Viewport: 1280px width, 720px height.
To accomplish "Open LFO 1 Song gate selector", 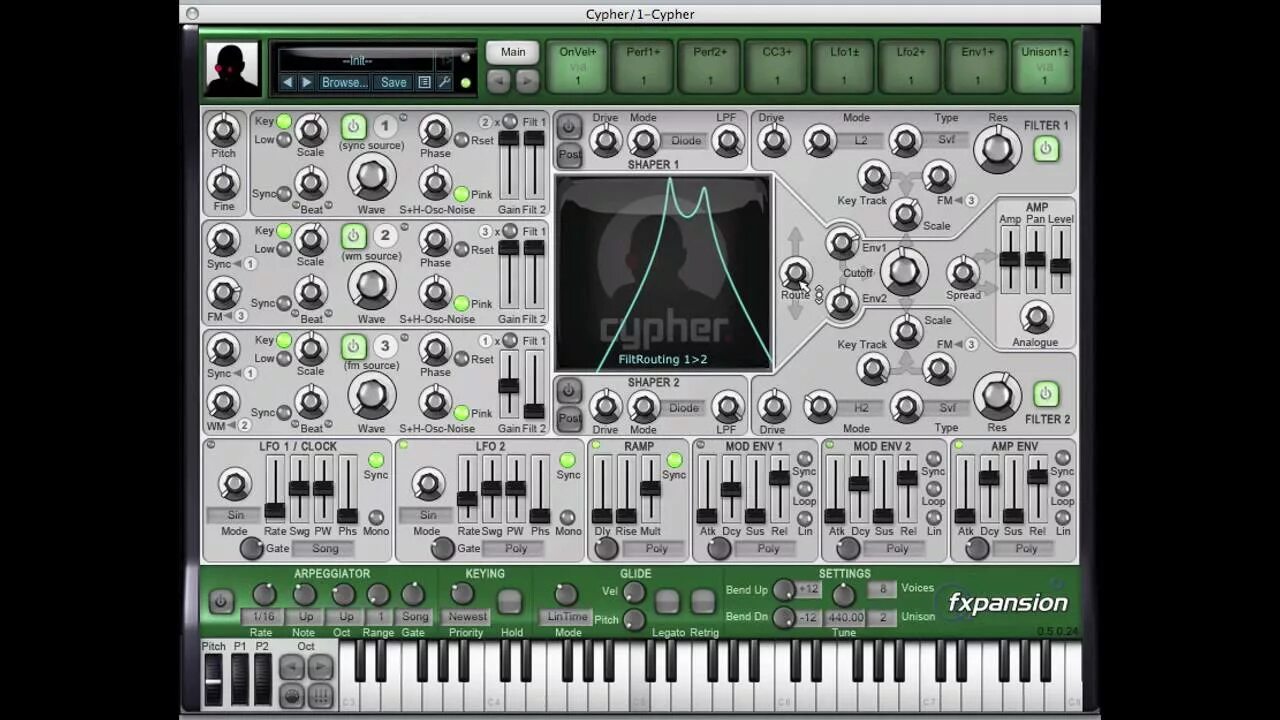I will tap(325, 548).
